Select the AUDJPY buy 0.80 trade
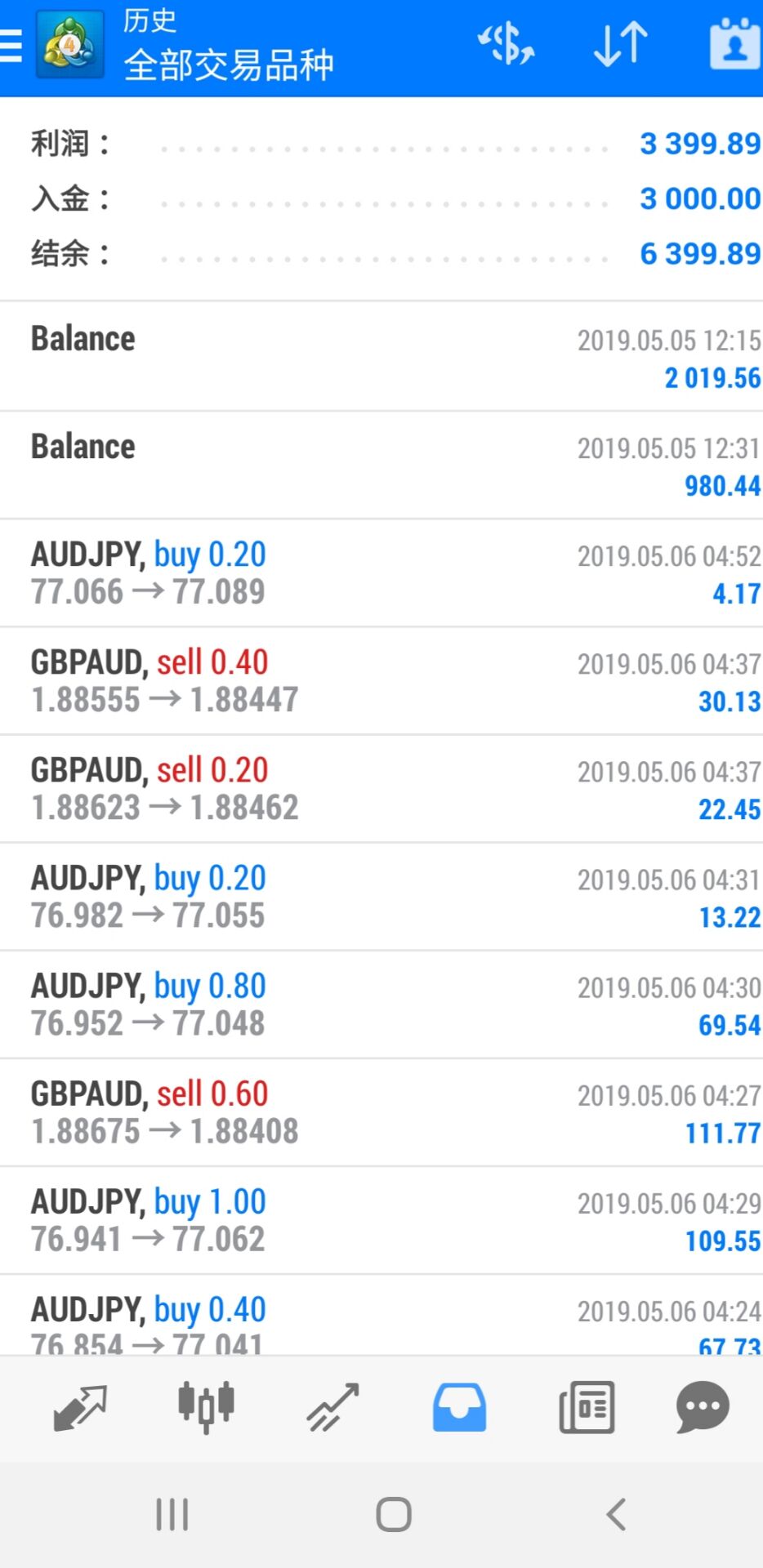The width and height of the screenshot is (763, 1568). [x=381, y=1004]
